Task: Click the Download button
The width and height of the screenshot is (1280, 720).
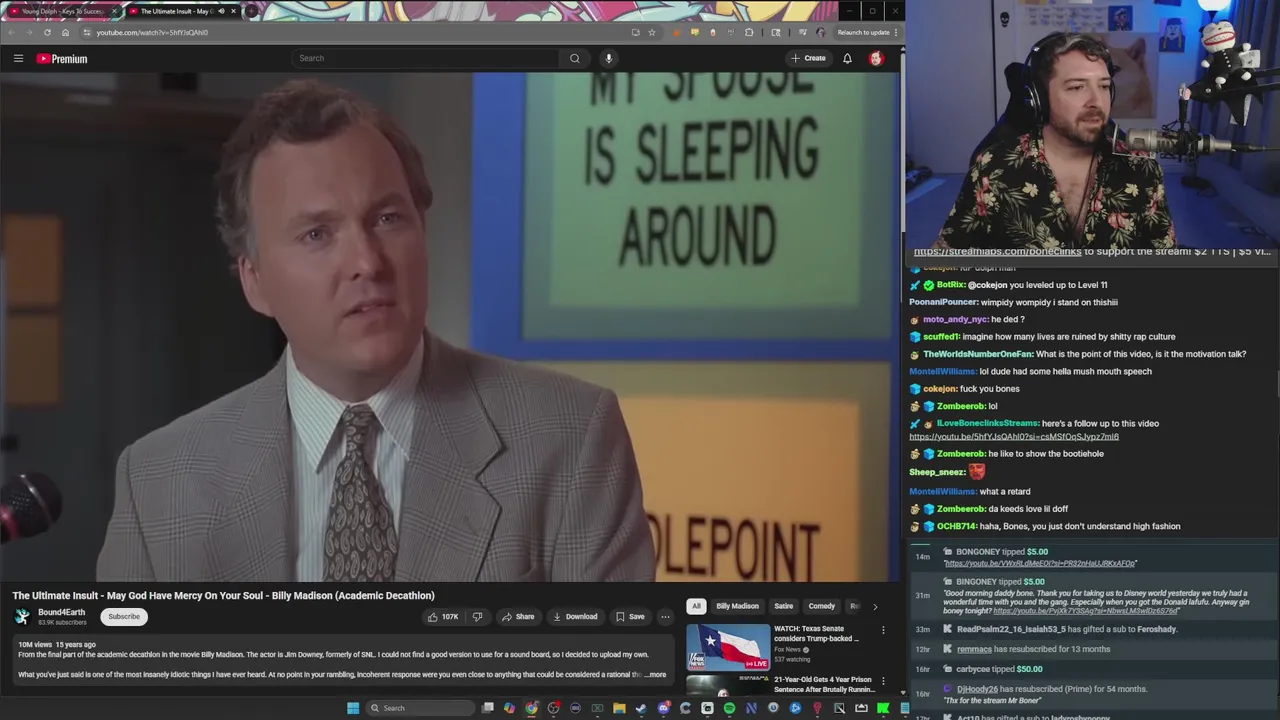Action: (x=575, y=616)
